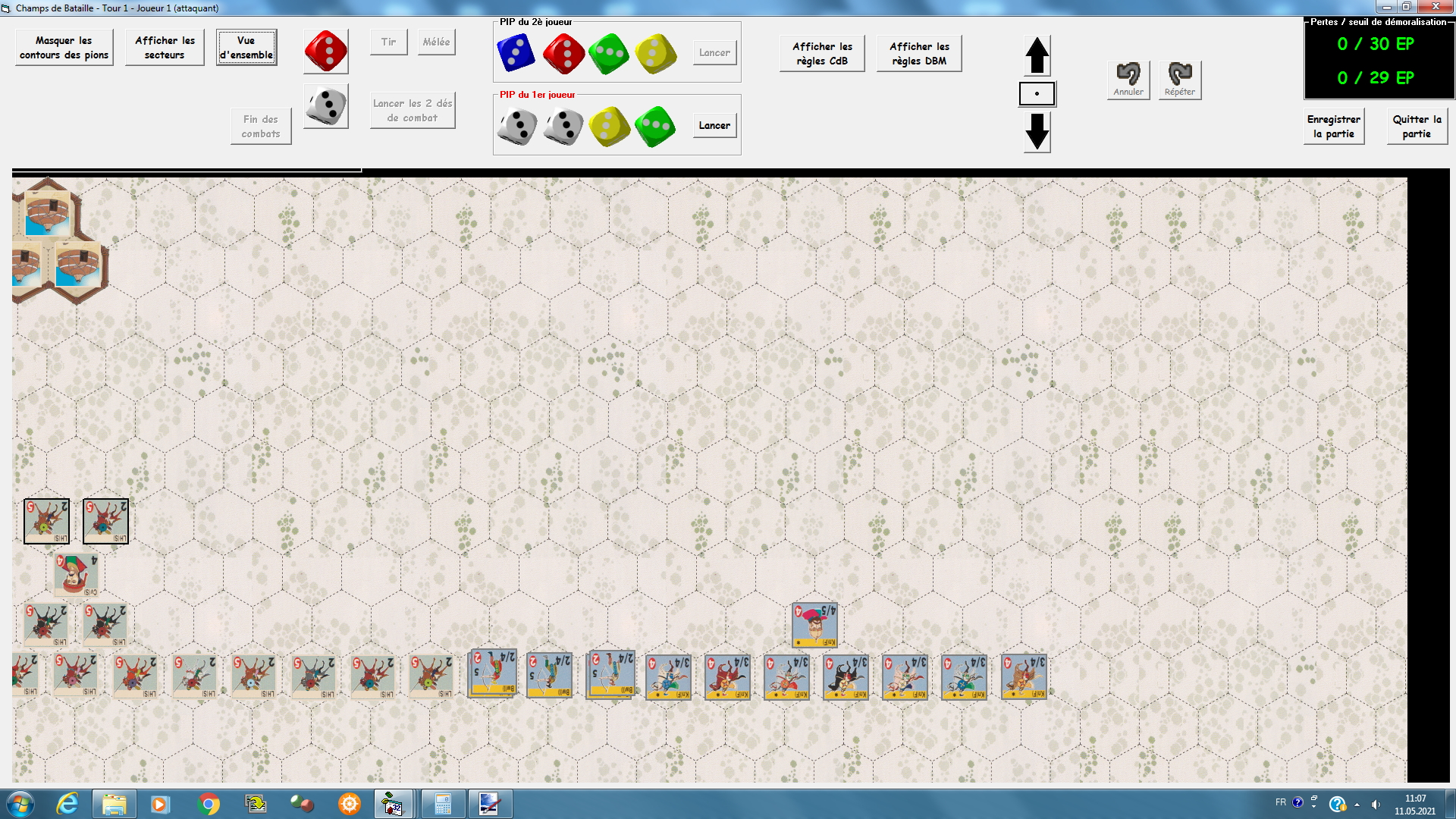Click the black down arrow
Screen dimensions: 1456x819
pos(1037,132)
